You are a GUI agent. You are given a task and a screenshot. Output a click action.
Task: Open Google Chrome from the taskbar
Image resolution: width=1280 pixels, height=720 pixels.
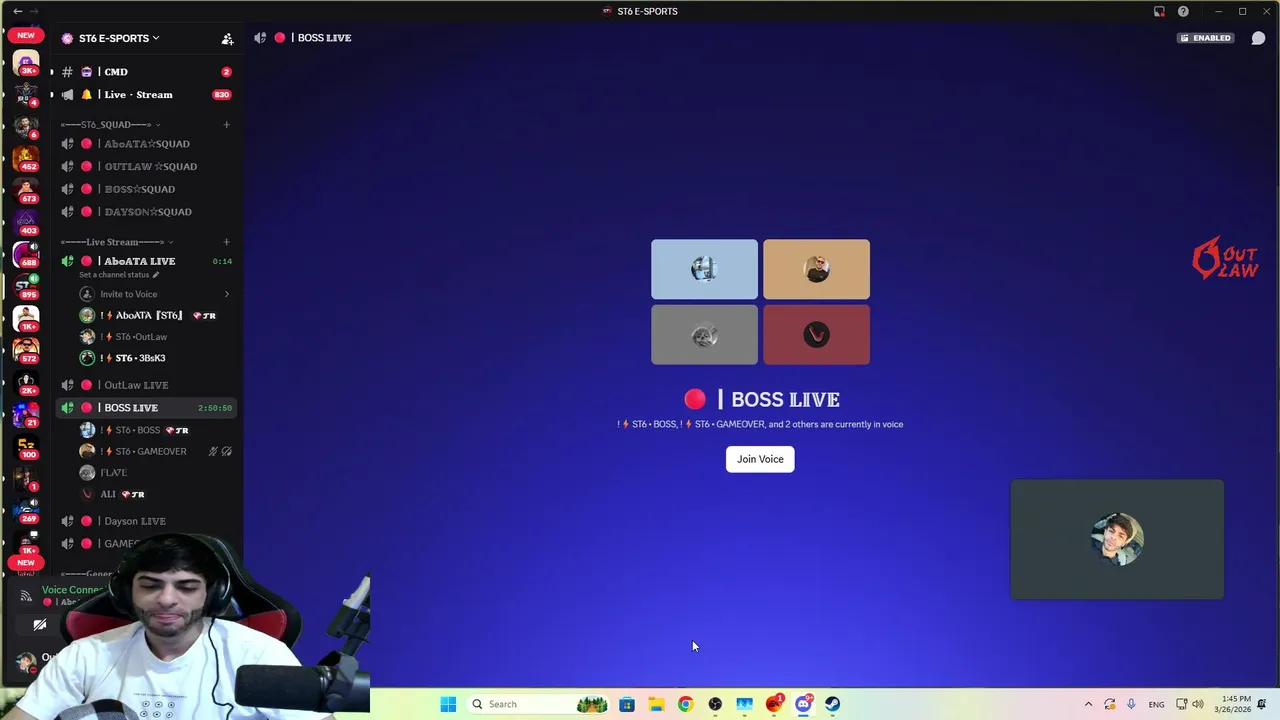(685, 704)
